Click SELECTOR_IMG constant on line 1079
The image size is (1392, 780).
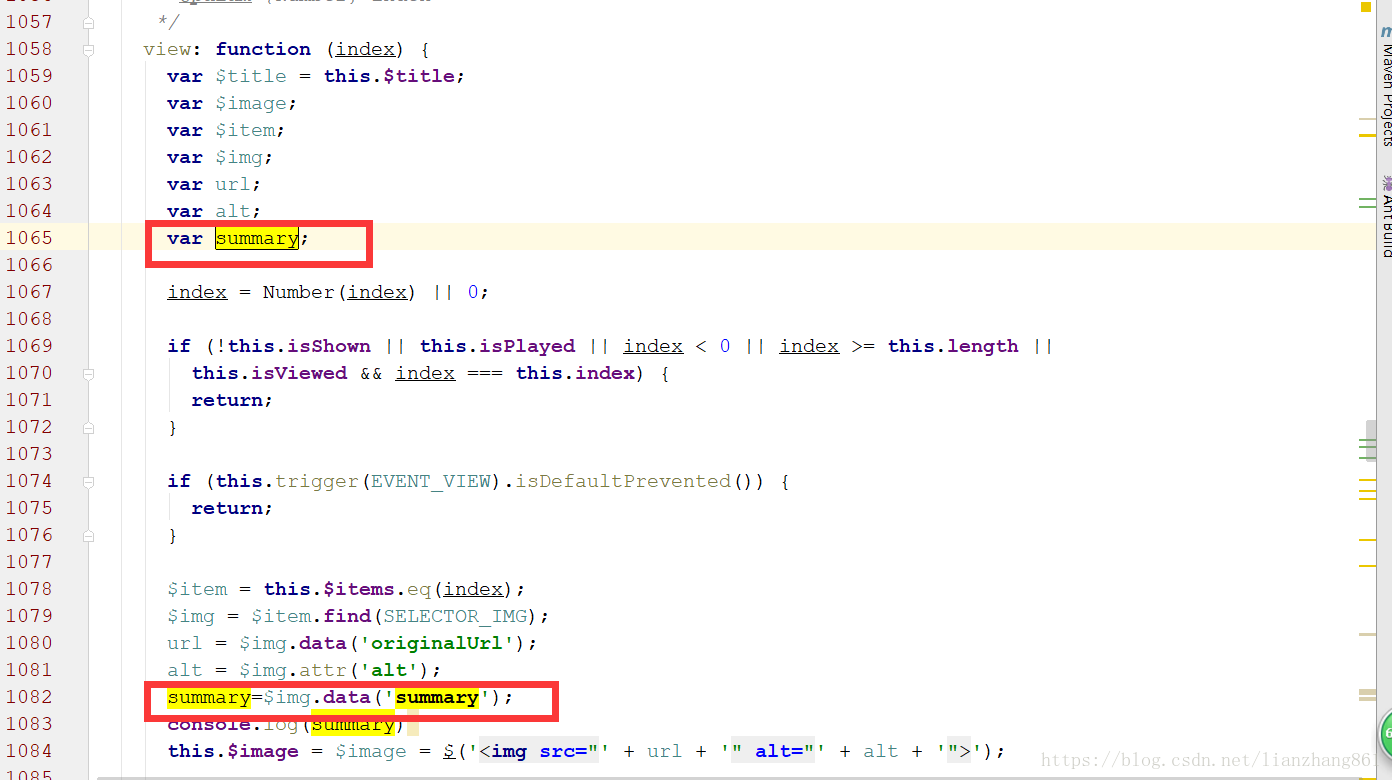[x=455, y=616]
